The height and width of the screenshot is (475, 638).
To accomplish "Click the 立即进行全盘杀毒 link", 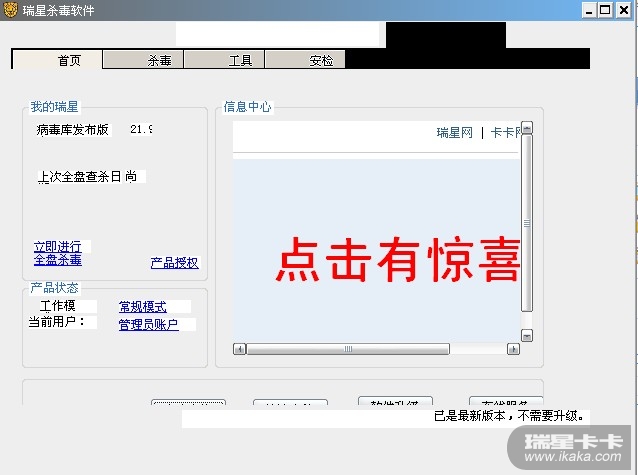I will [58, 253].
